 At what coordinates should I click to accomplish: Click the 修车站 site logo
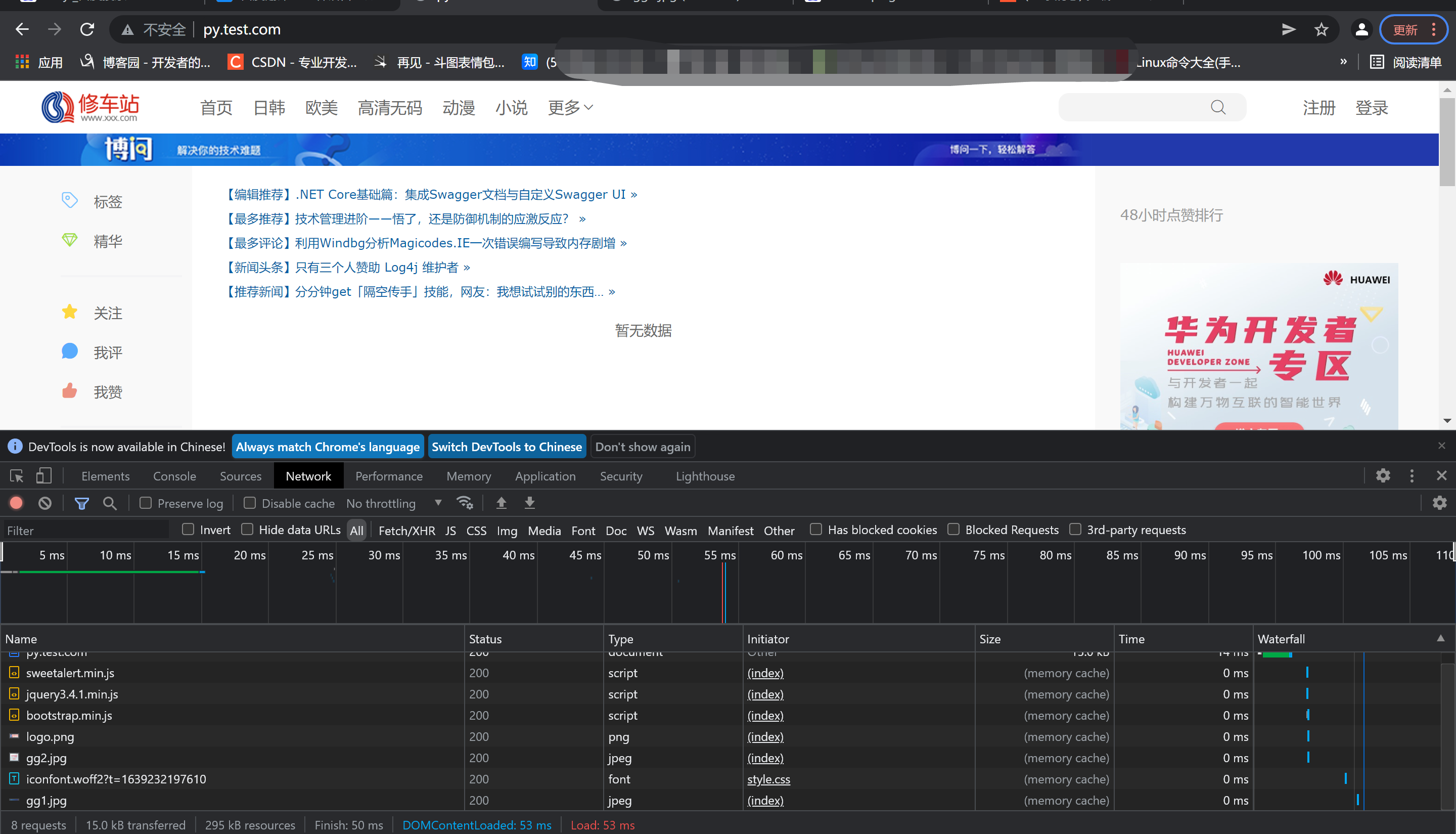click(x=90, y=107)
